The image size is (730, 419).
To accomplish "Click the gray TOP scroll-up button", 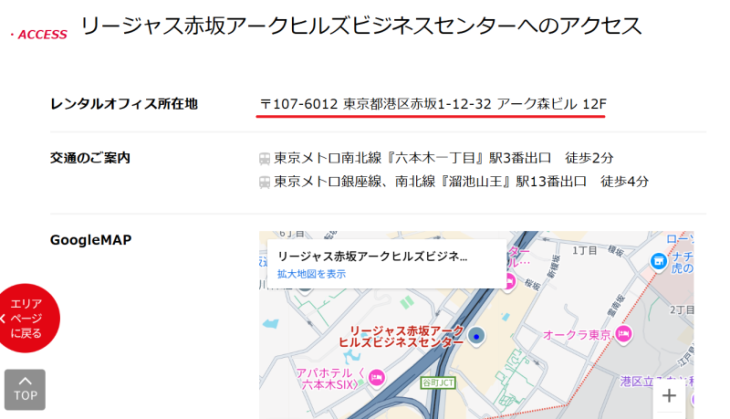I will pos(25,390).
